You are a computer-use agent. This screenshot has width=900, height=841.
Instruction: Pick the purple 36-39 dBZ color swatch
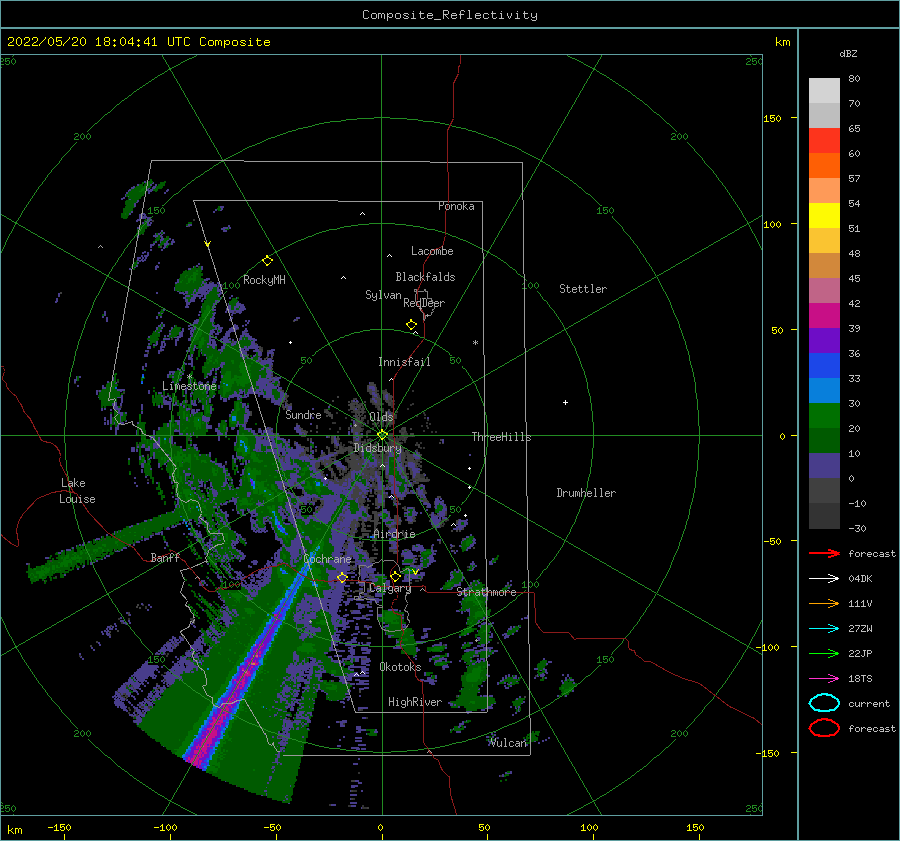(824, 341)
